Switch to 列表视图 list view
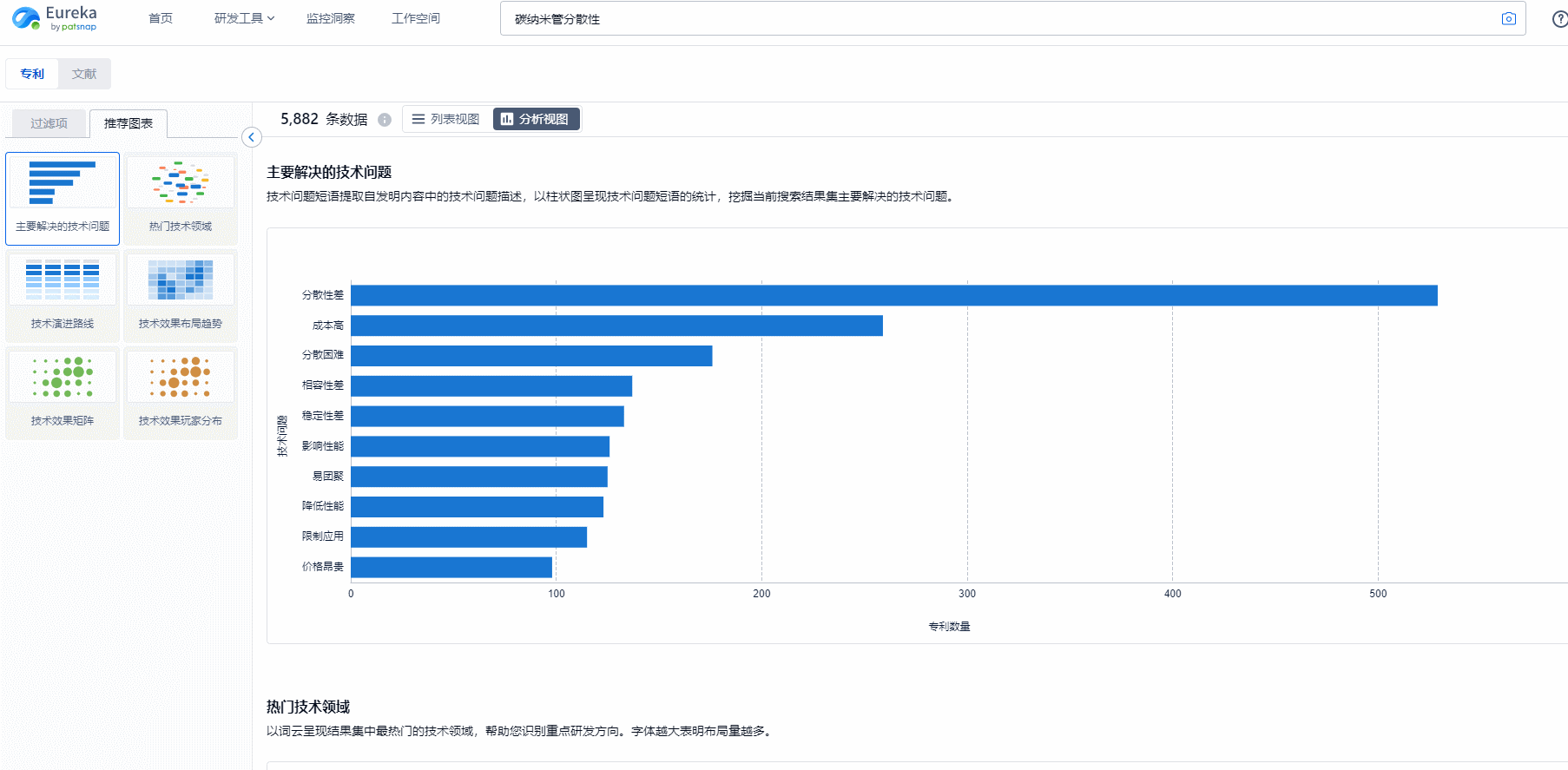Screen dimensions: 1568x770 446,119
